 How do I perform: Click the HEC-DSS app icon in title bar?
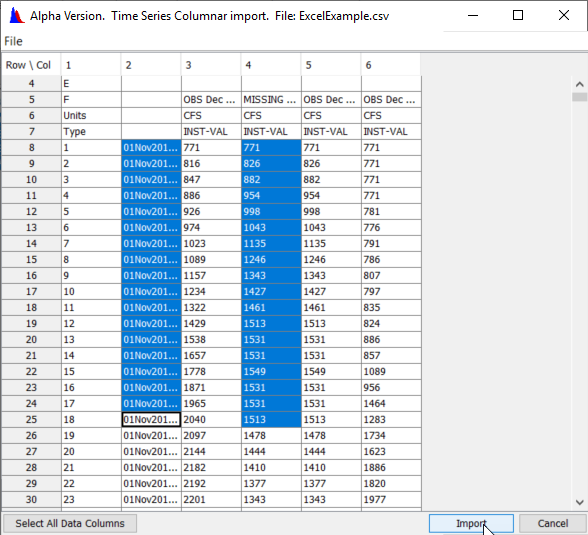16,16
